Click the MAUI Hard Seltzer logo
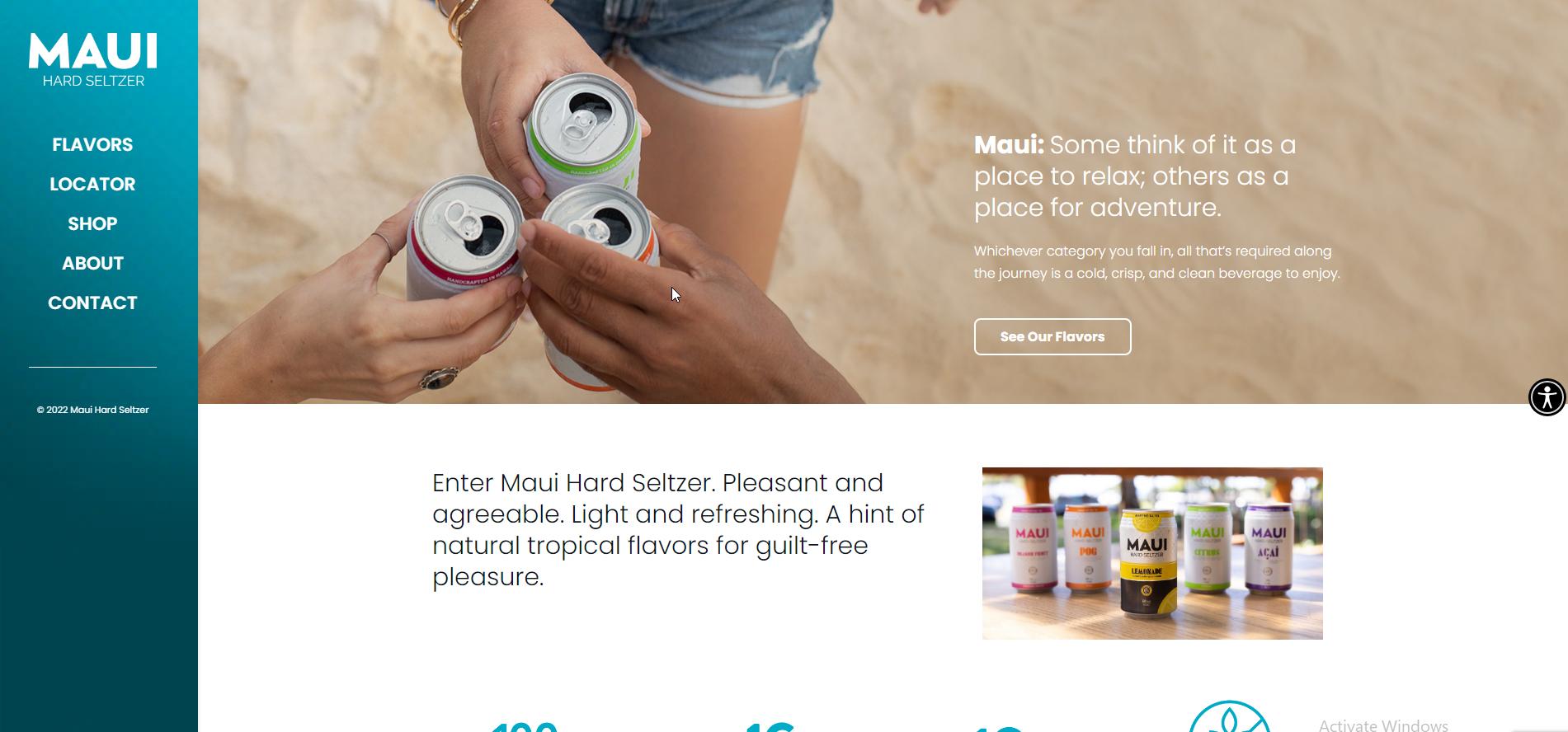Image resolution: width=1568 pixels, height=732 pixels. (92, 60)
